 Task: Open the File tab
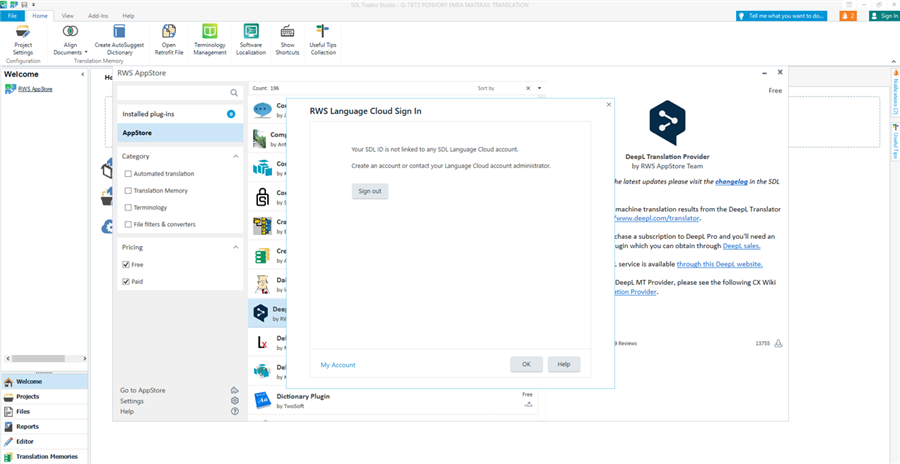tap(12, 16)
